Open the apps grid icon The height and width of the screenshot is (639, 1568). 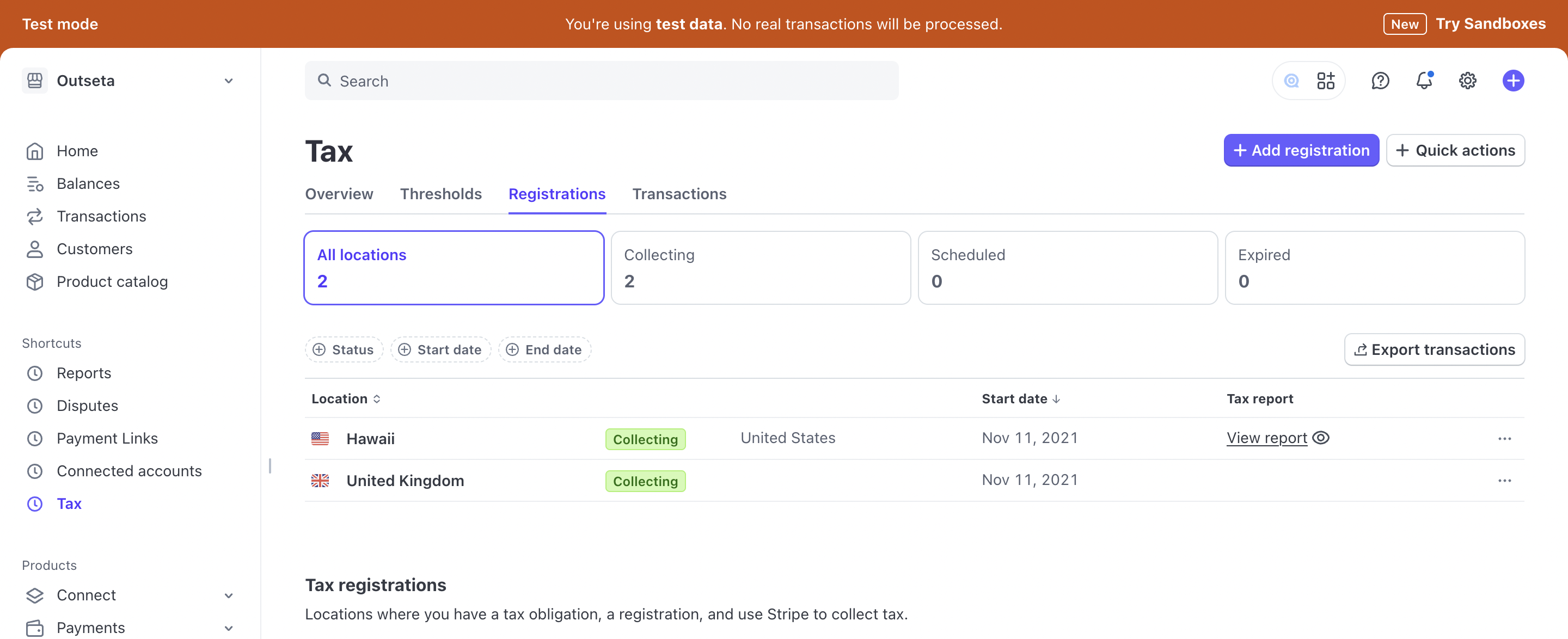coord(1325,81)
